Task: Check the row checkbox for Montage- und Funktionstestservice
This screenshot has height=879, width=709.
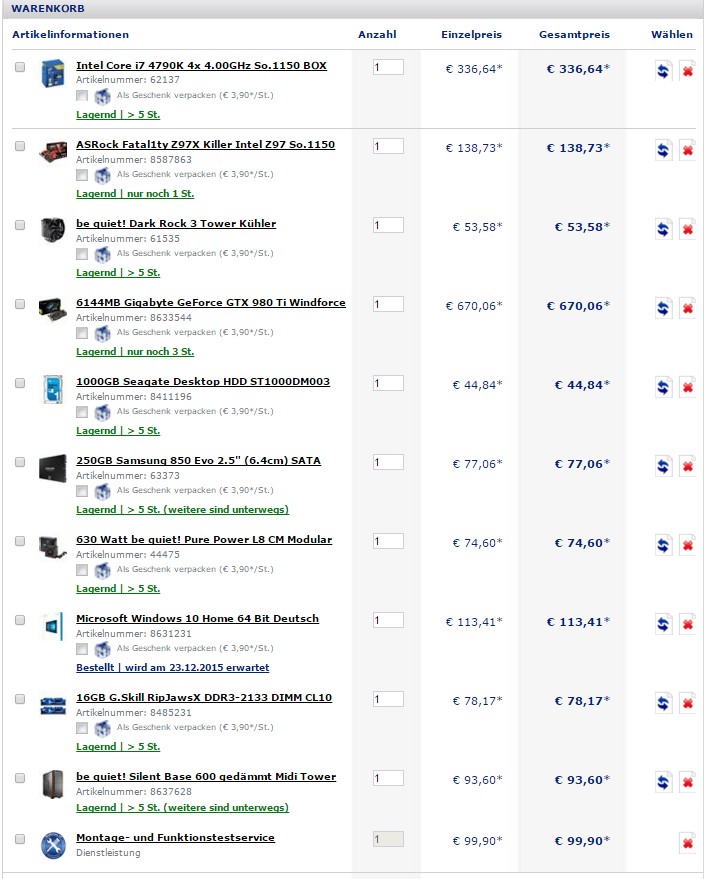Action: [x=20, y=838]
